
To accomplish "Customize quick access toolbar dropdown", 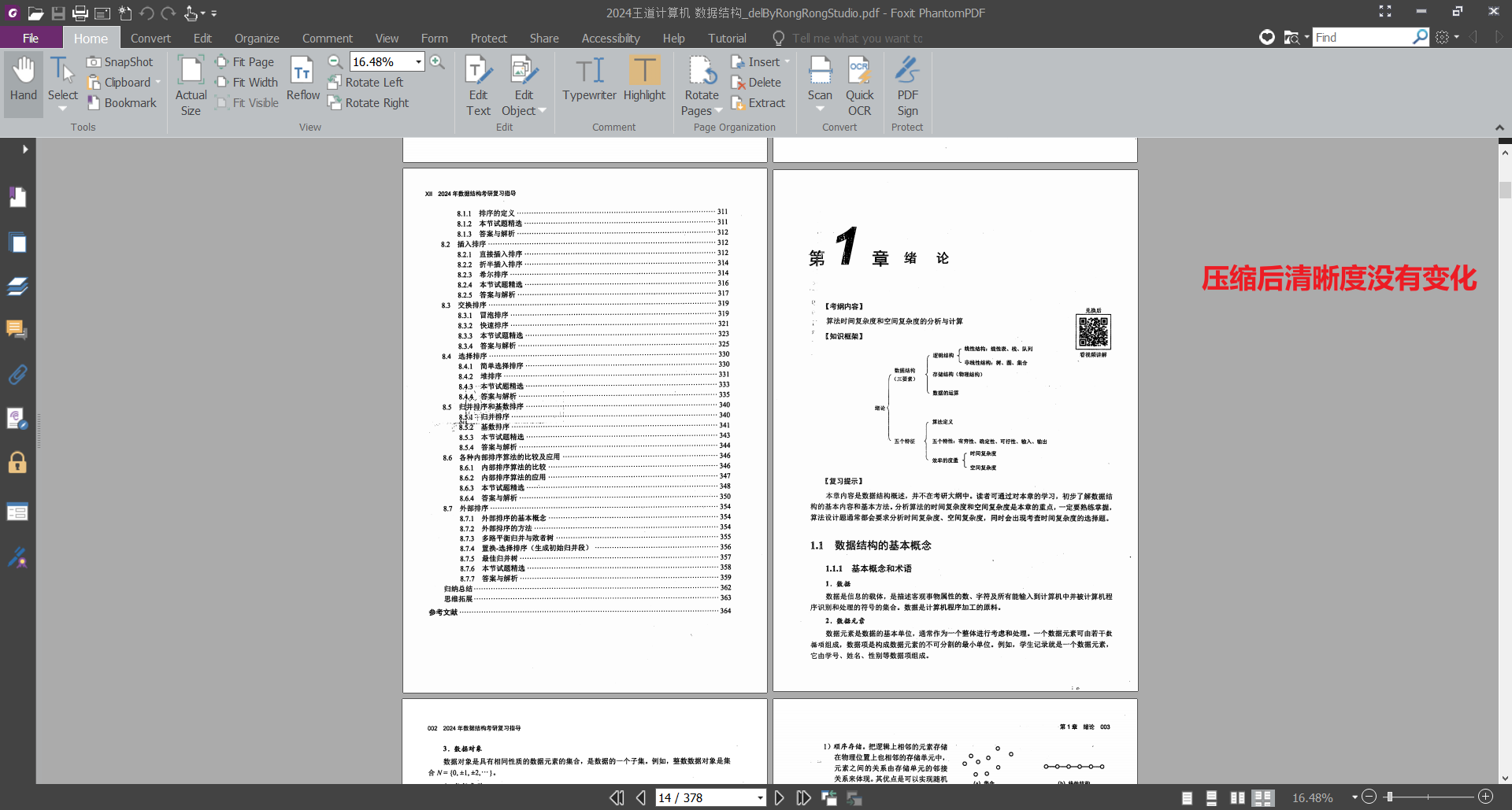I will (x=213, y=13).
